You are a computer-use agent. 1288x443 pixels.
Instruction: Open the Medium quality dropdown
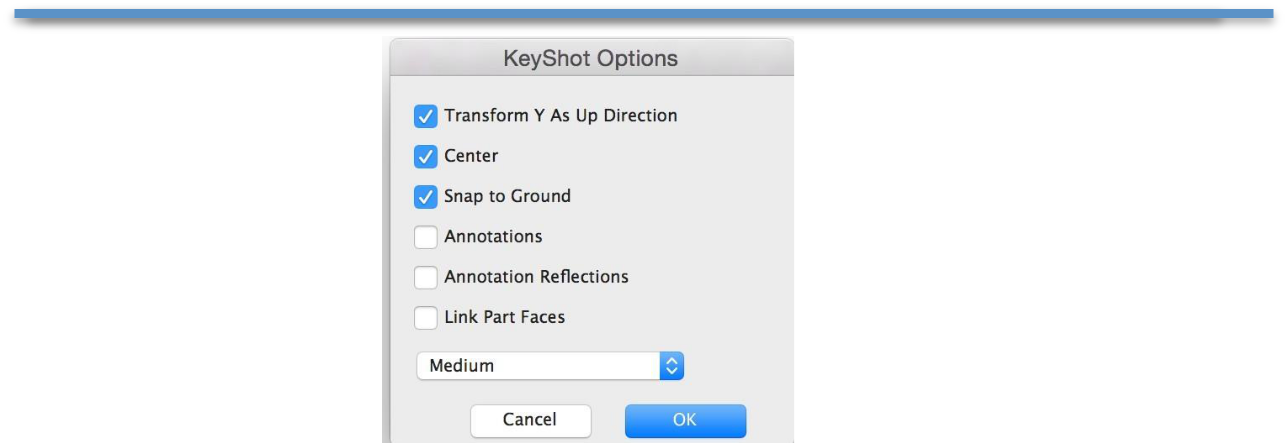[550, 366]
